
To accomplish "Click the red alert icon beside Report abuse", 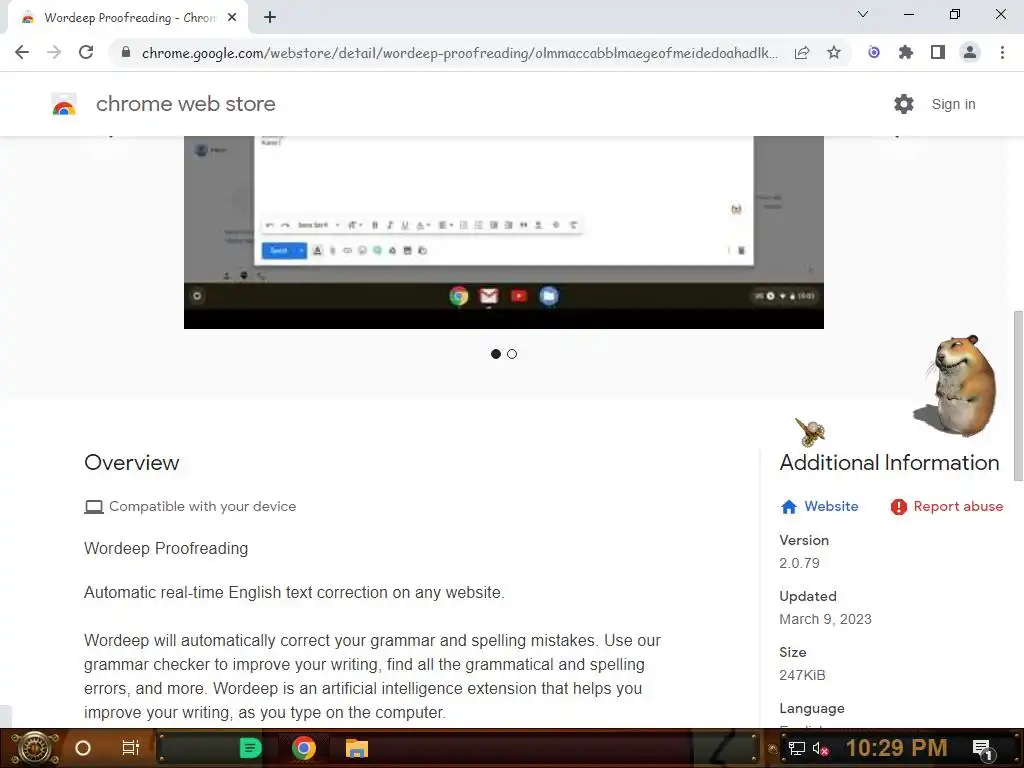I will [899, 507].
